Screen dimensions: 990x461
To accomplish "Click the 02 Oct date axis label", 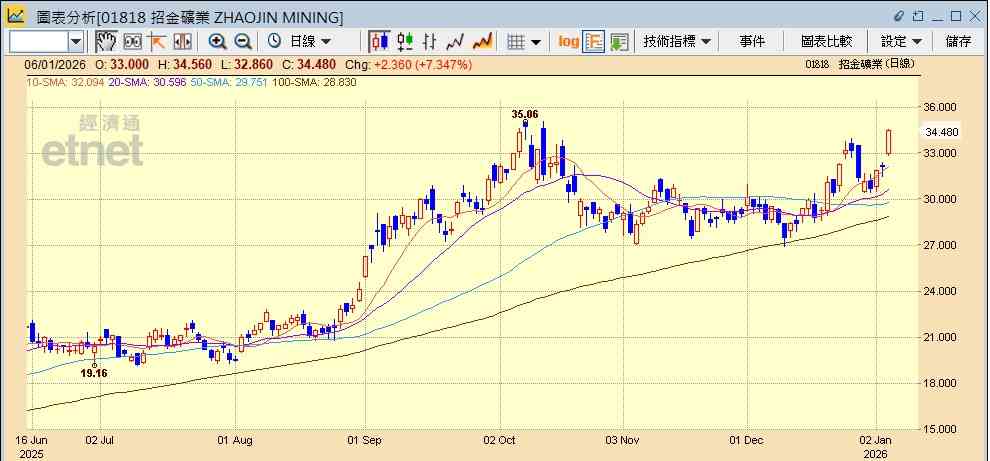I will 500,440.
